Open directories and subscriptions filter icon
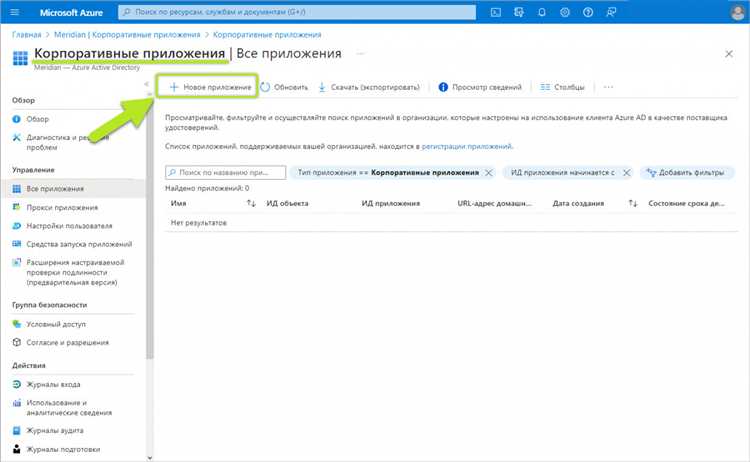The height and width of the screenshot is (462, 750). pos(518,12)
